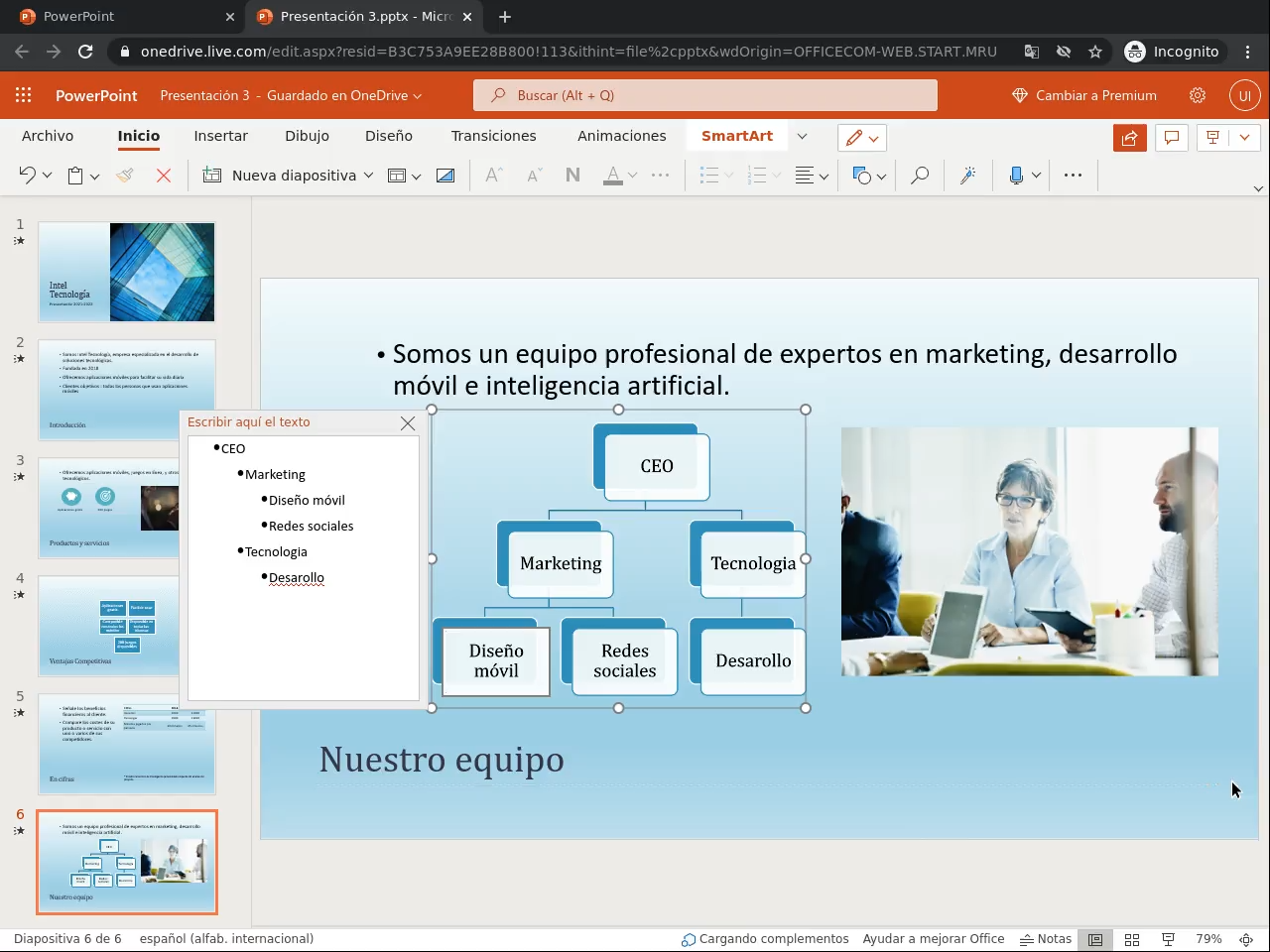Switch to the Insertar tab
Screen dimensions: 1270x952
[x=221, y=136]
